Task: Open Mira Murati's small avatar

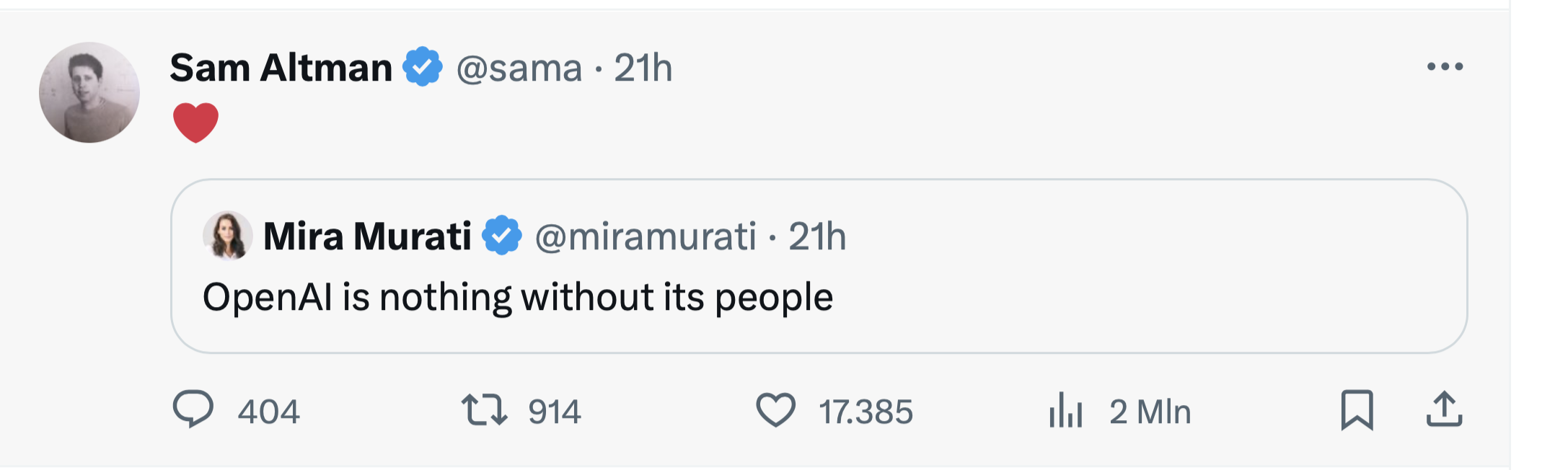Action: 228,235
